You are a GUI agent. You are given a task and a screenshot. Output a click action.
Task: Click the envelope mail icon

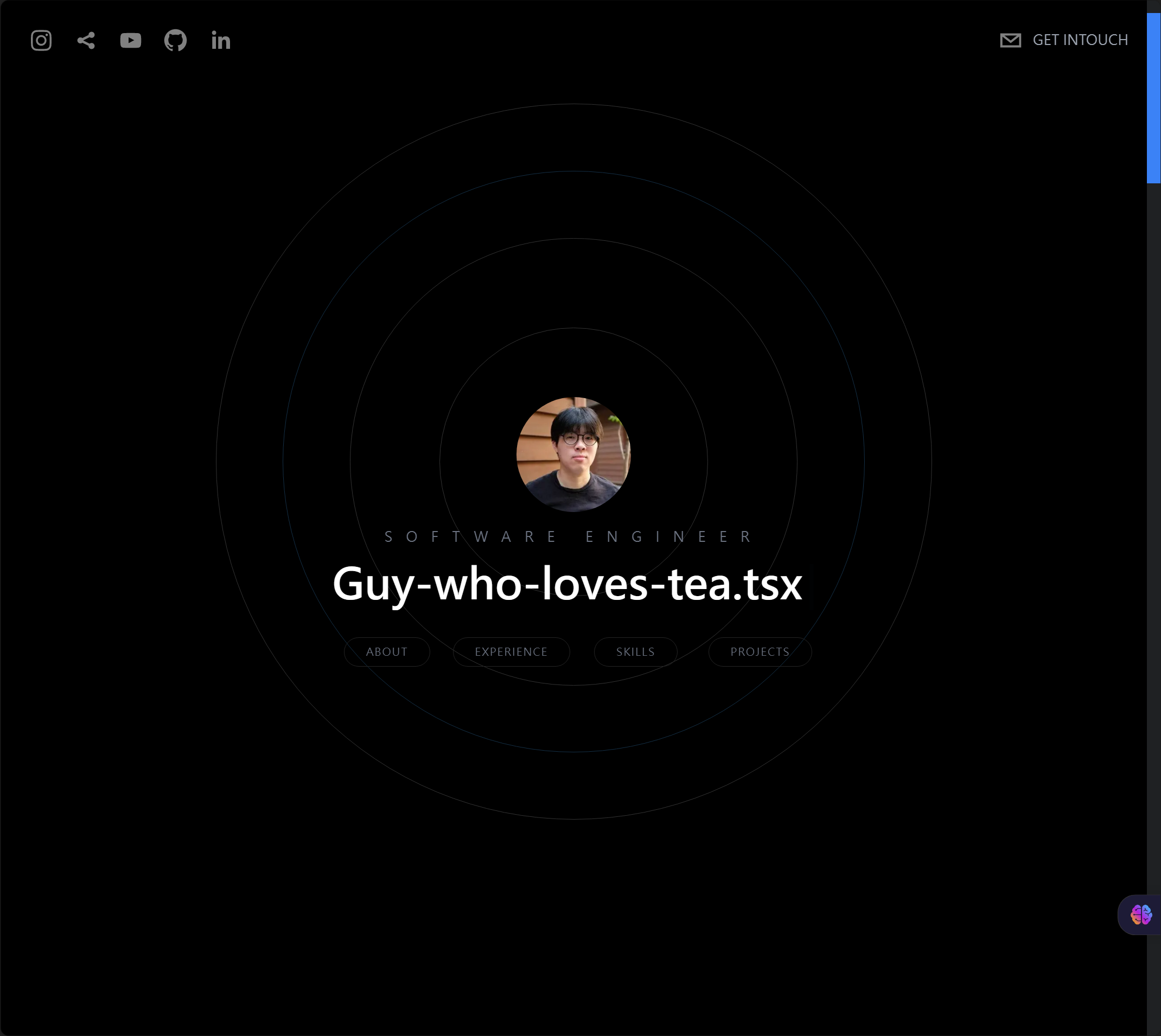tap(1010, 41)
